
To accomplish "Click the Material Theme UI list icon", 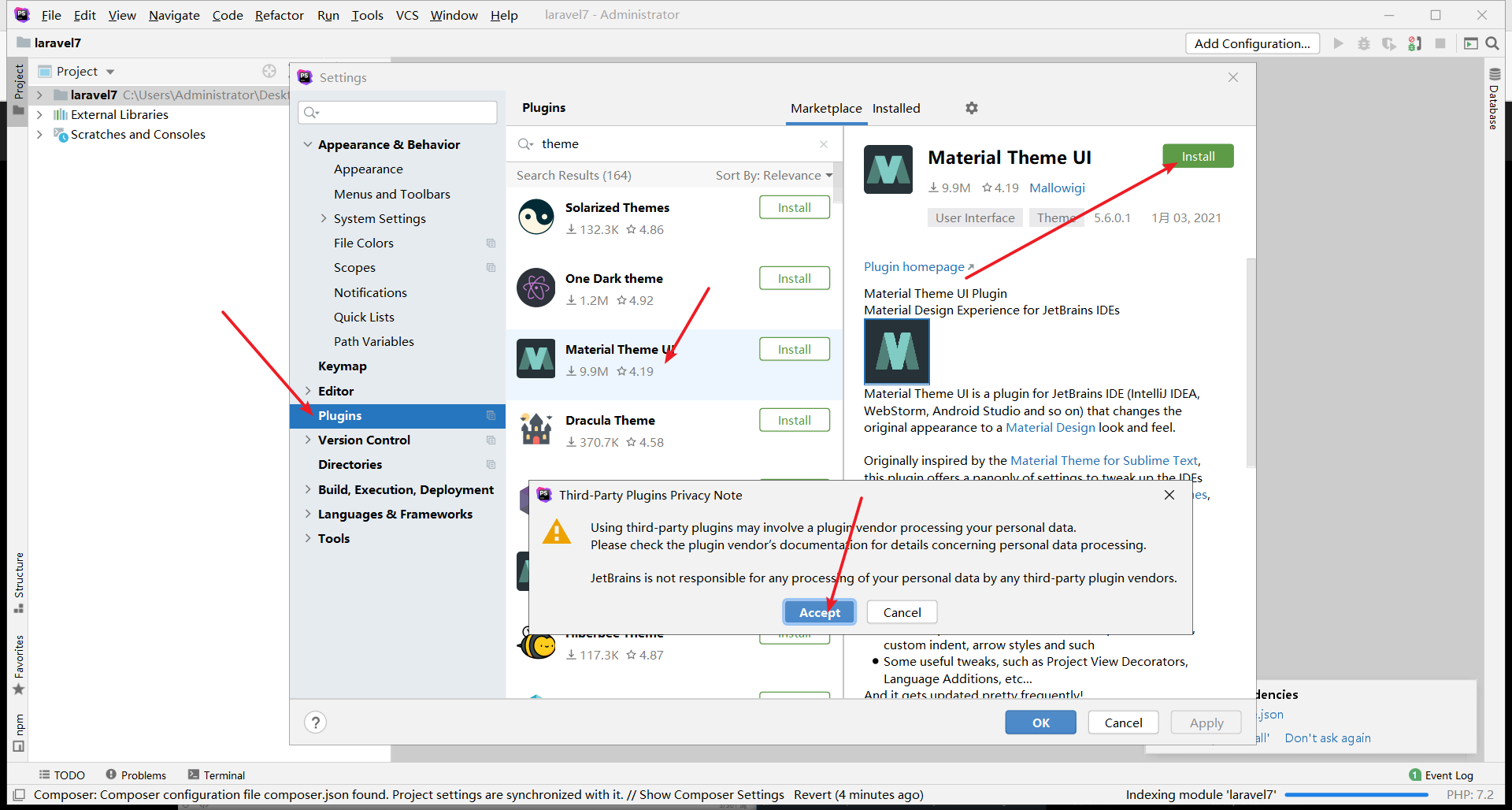I will click(536, 359).
